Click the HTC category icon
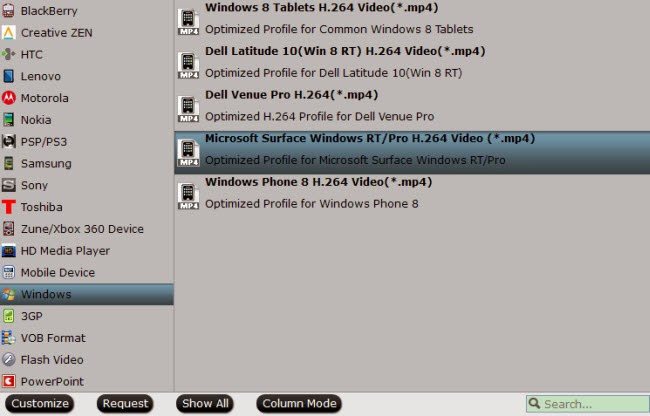Image resolution: width=650 pixels, height=416 pixels. [x=8, y=54]
